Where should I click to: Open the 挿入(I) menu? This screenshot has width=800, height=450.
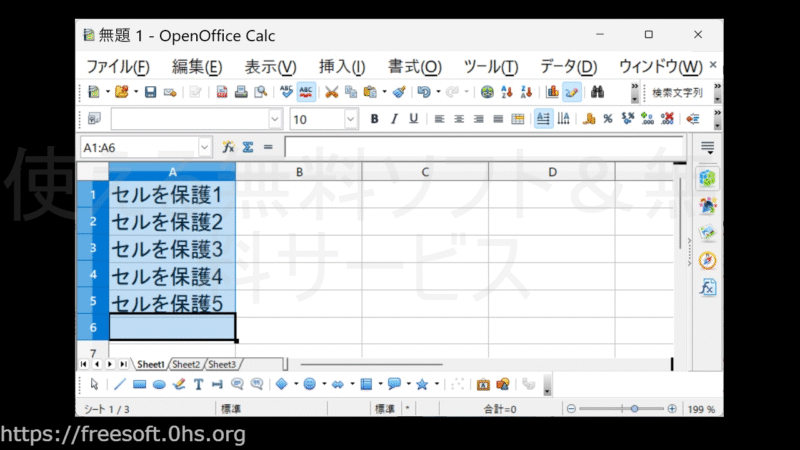341,67
